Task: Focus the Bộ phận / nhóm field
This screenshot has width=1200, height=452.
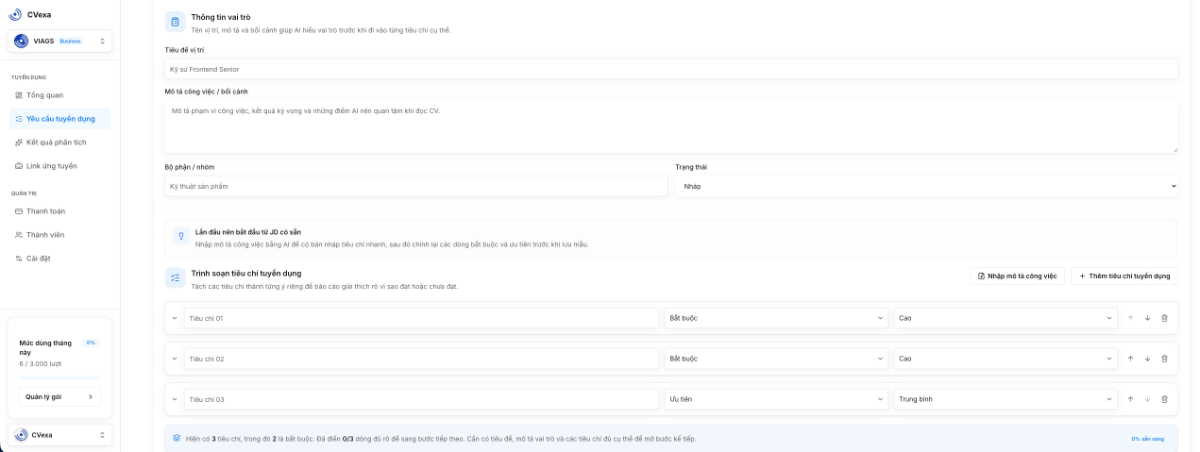Action: 416,186
